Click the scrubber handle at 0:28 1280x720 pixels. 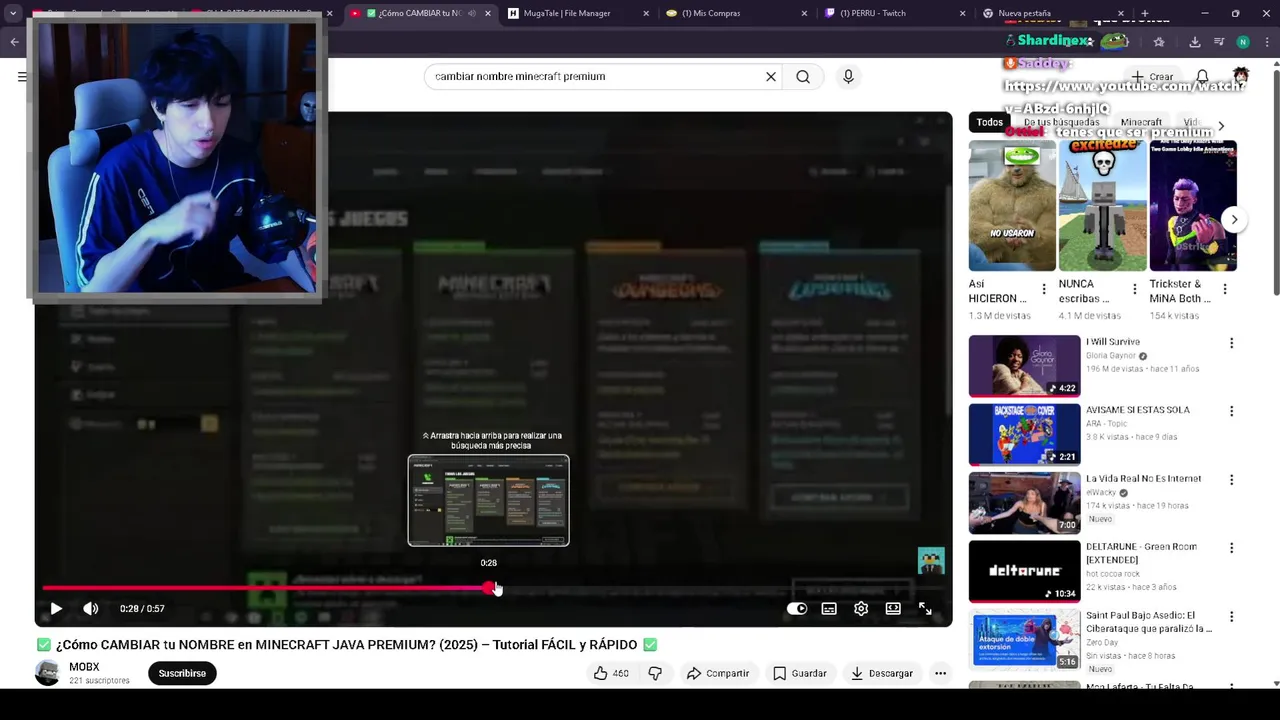coord(490,588)
